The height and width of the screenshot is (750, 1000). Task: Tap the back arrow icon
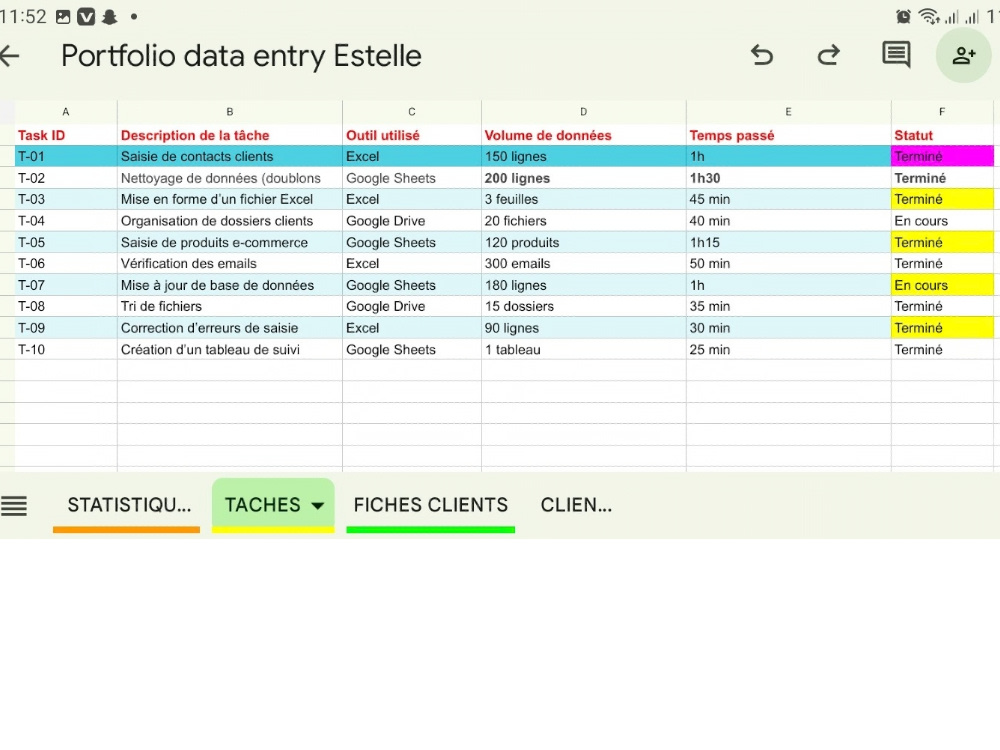tap(9, 56)
